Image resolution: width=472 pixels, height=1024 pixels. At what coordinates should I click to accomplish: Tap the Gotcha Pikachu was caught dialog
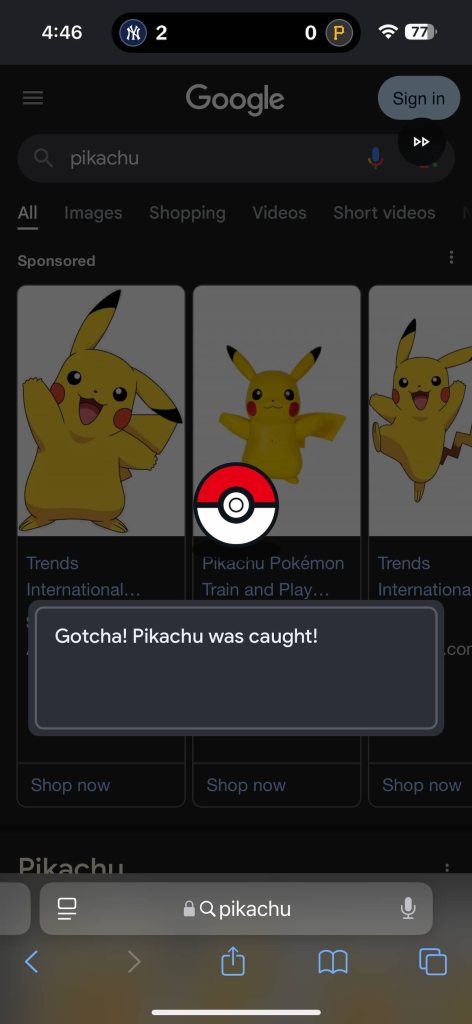click(236, 667)
